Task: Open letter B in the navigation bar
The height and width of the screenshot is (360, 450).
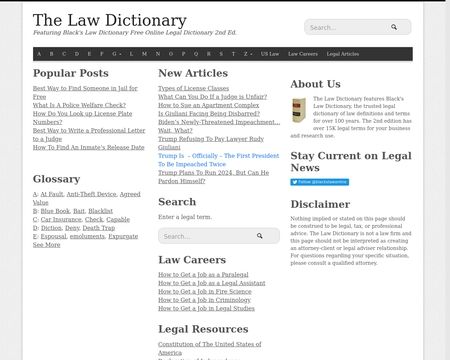Action: pyautogui.click(x=51, y=54)
